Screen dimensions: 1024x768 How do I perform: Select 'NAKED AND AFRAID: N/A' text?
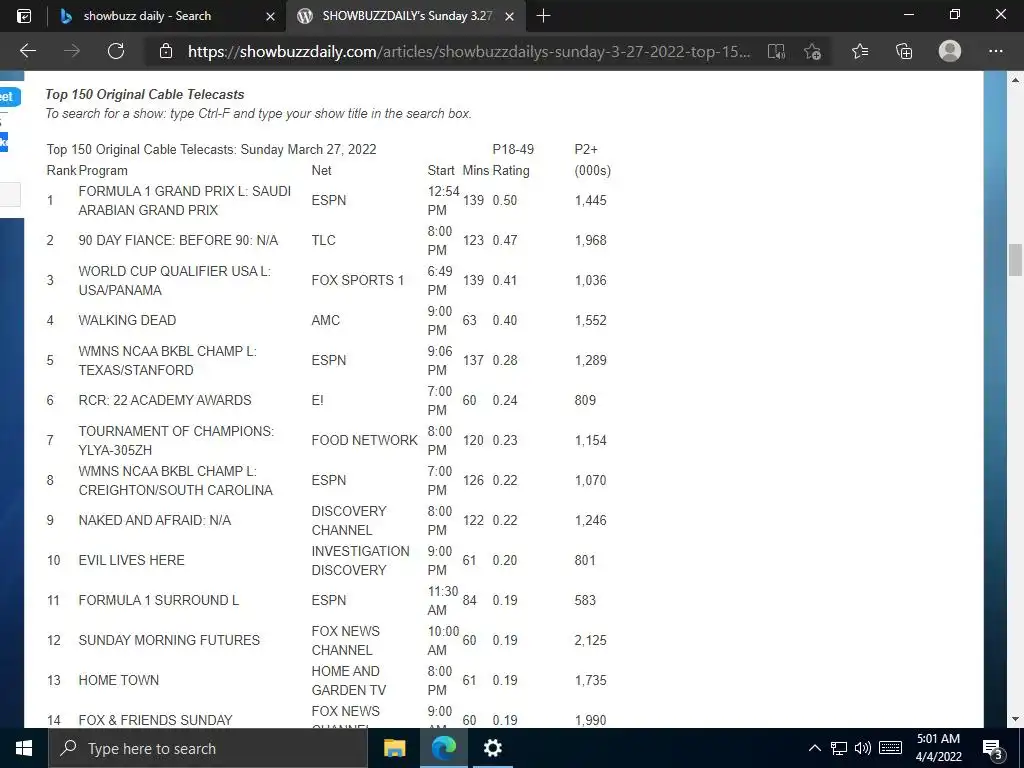(x=155, y=520)
